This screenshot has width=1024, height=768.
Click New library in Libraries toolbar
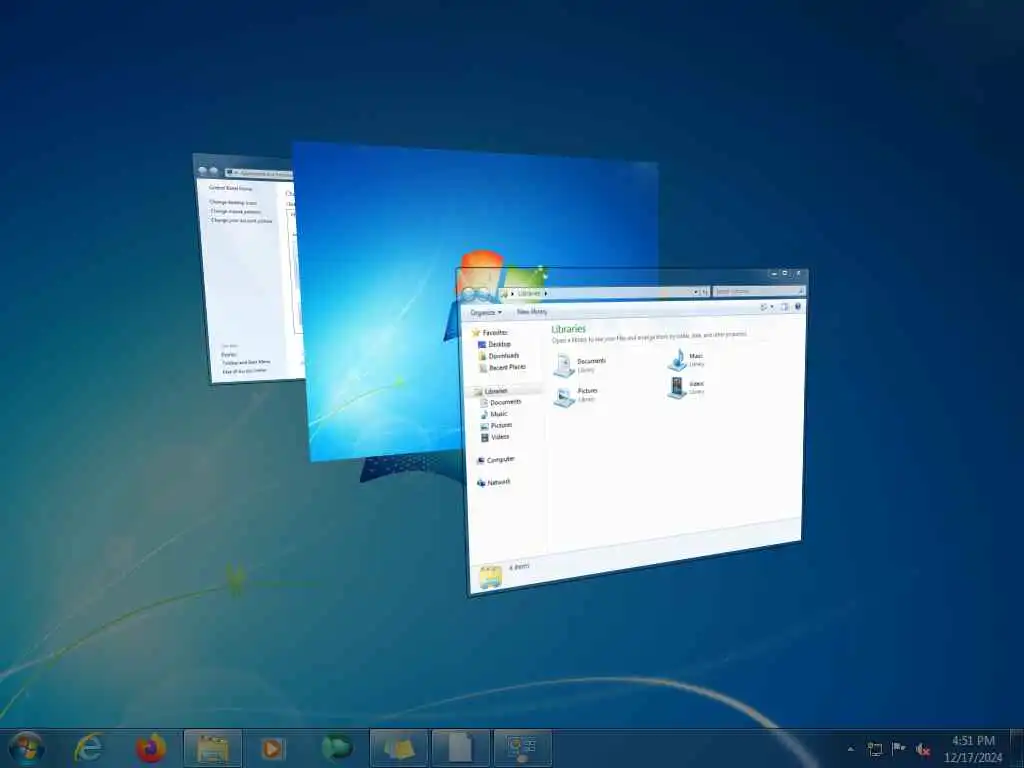[x=532, y=312]
